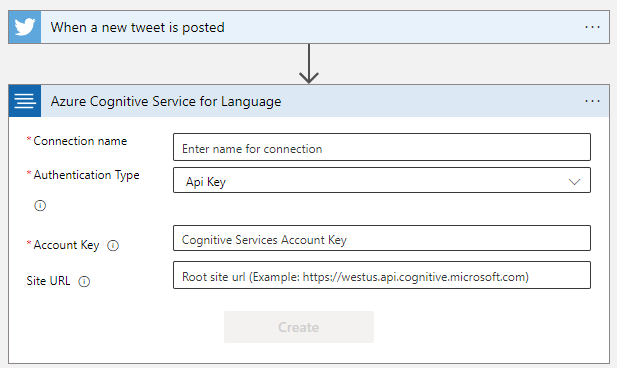Image resolution: width=617 pixels, height=368 pixels.
Task: Click the 'Connection name' label
Action: click(80, 141)
